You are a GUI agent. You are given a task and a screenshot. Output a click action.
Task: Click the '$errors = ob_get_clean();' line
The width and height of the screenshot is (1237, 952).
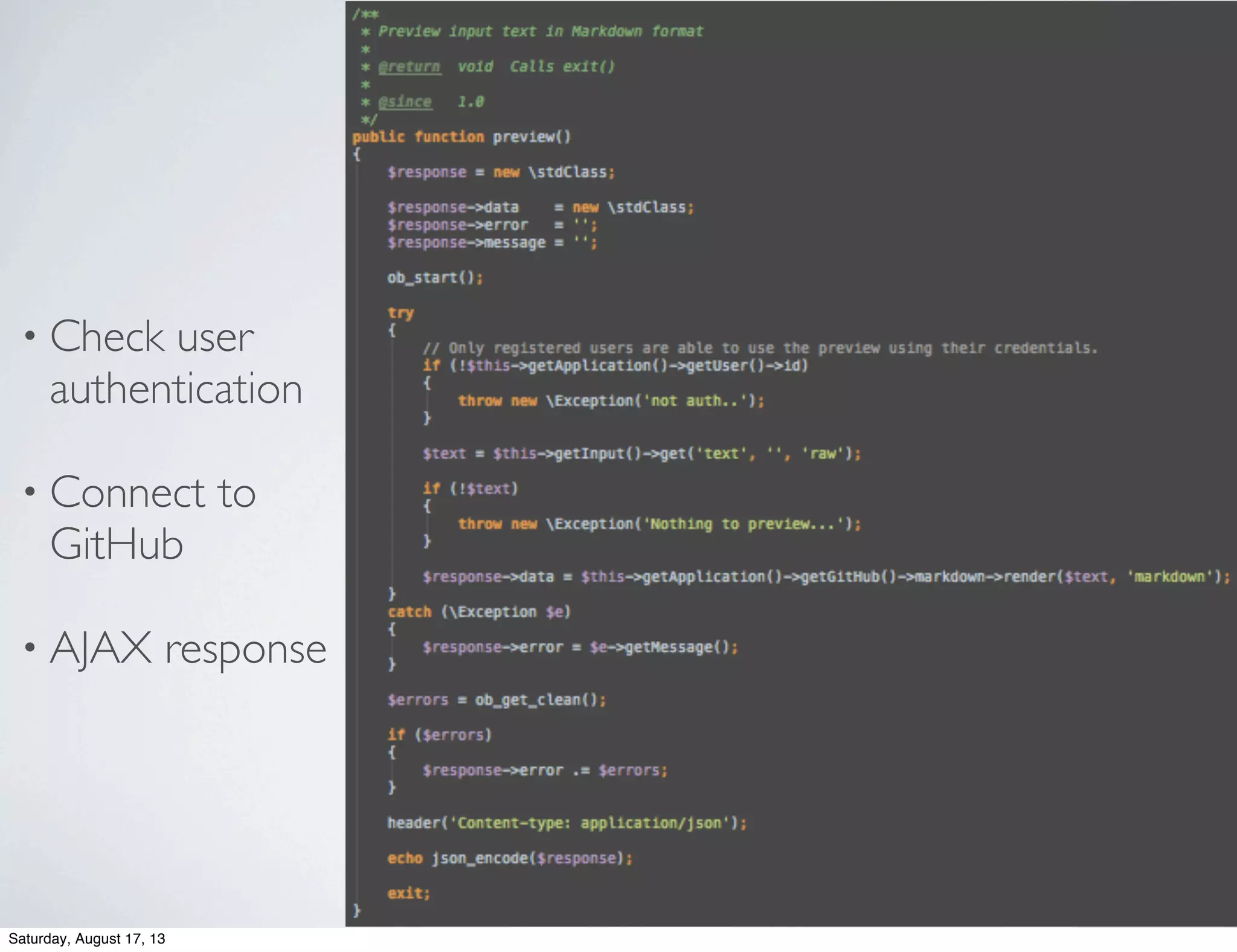tap(496, 700)
